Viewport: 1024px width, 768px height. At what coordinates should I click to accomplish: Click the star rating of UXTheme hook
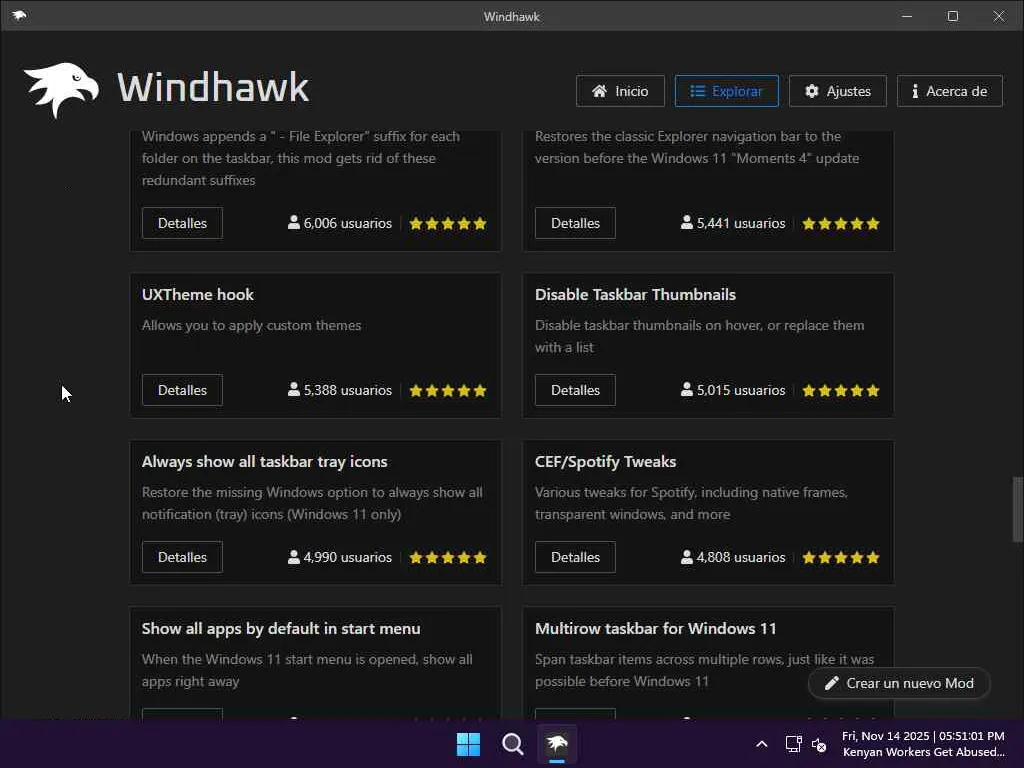448,391
